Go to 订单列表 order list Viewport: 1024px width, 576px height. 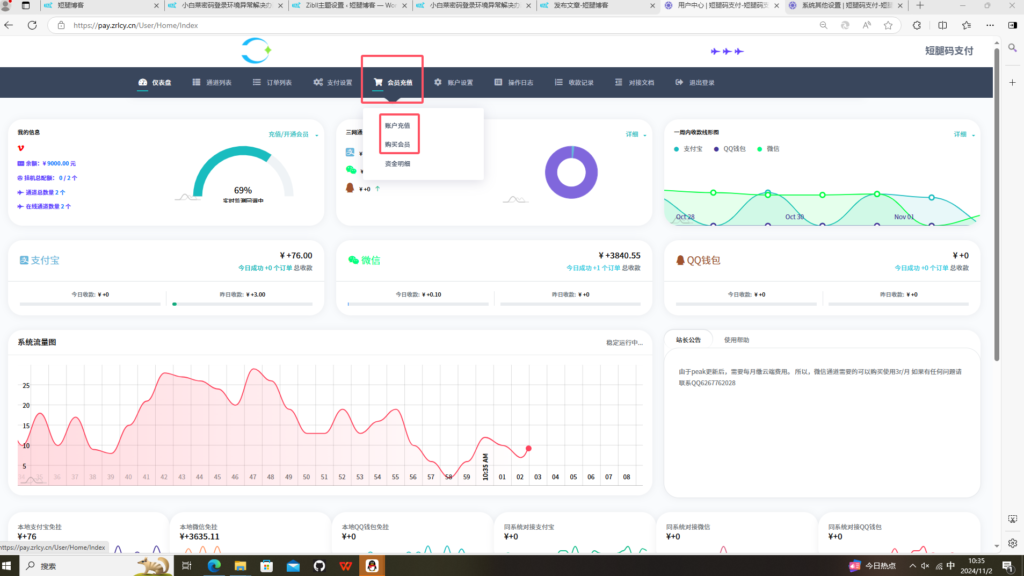point(272,82)
